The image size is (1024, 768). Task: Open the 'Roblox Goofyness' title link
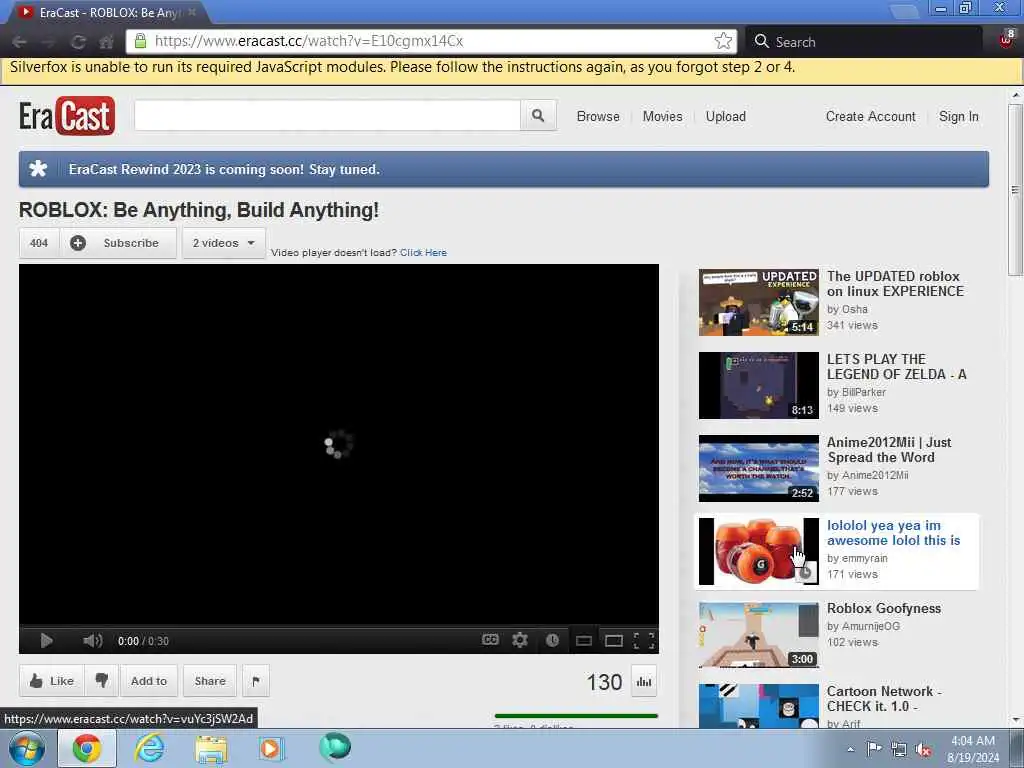[884, 608]
